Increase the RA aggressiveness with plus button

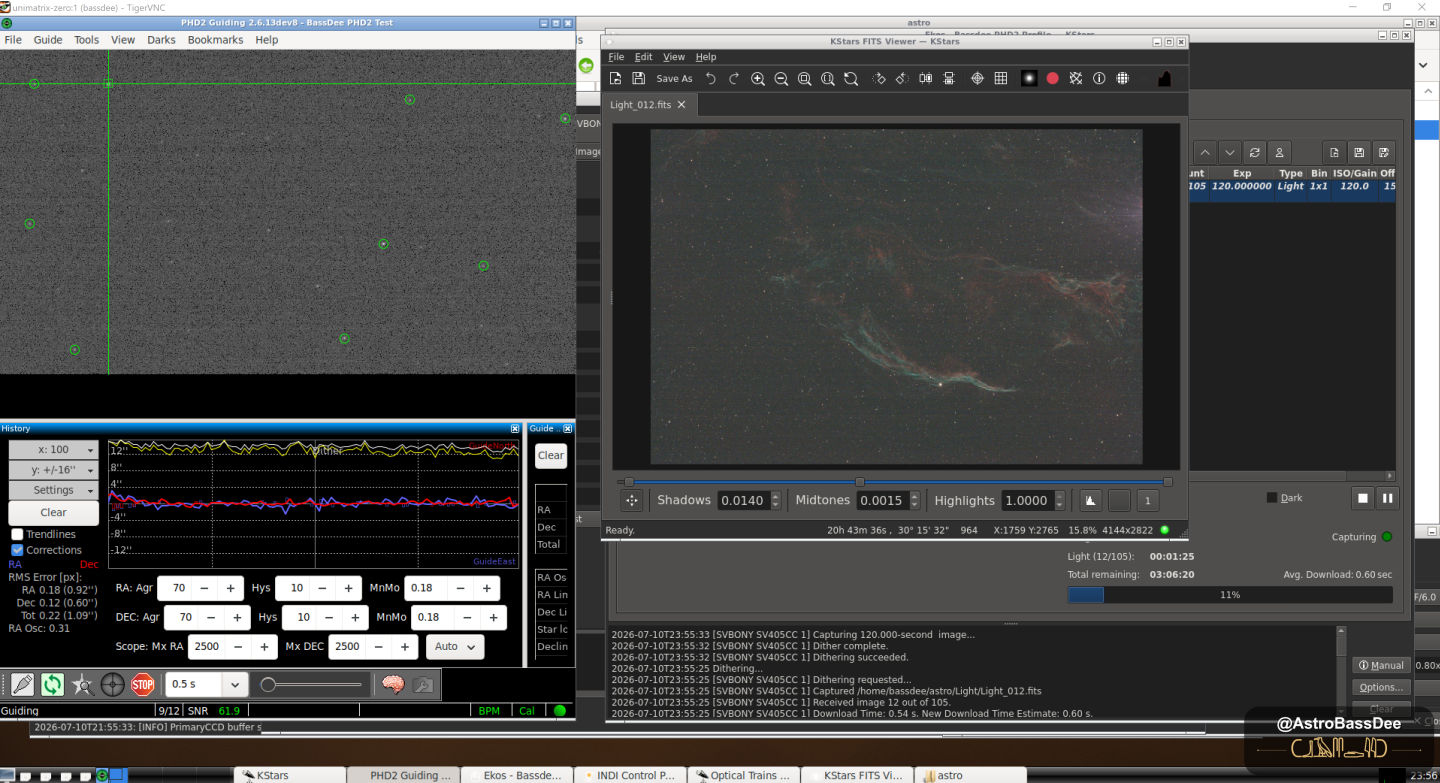click(x=230, y=589)
